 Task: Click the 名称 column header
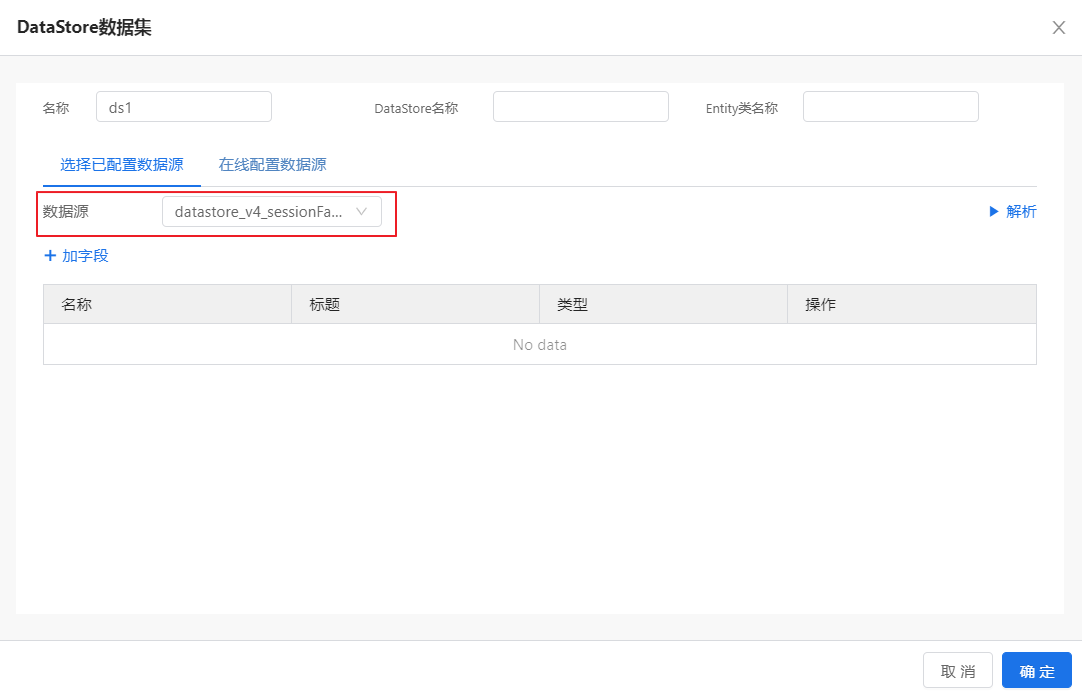(x=168, y=304)
